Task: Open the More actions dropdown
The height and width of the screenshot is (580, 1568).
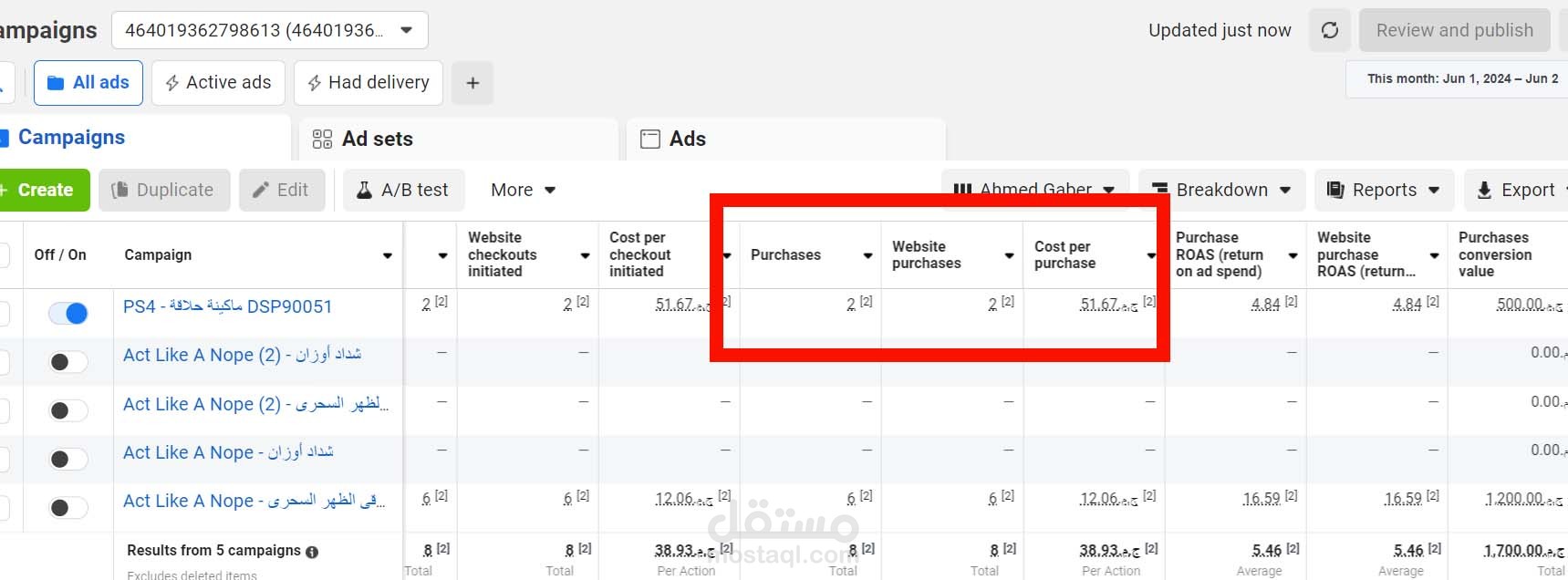Action: point(523,190)
